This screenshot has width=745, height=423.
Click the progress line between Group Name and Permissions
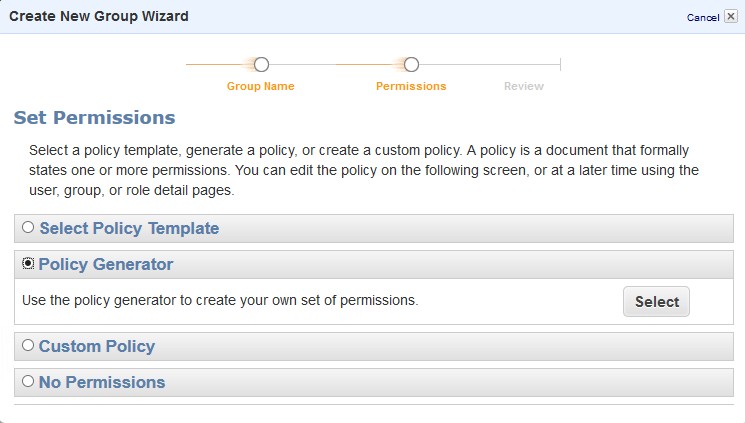335,65
